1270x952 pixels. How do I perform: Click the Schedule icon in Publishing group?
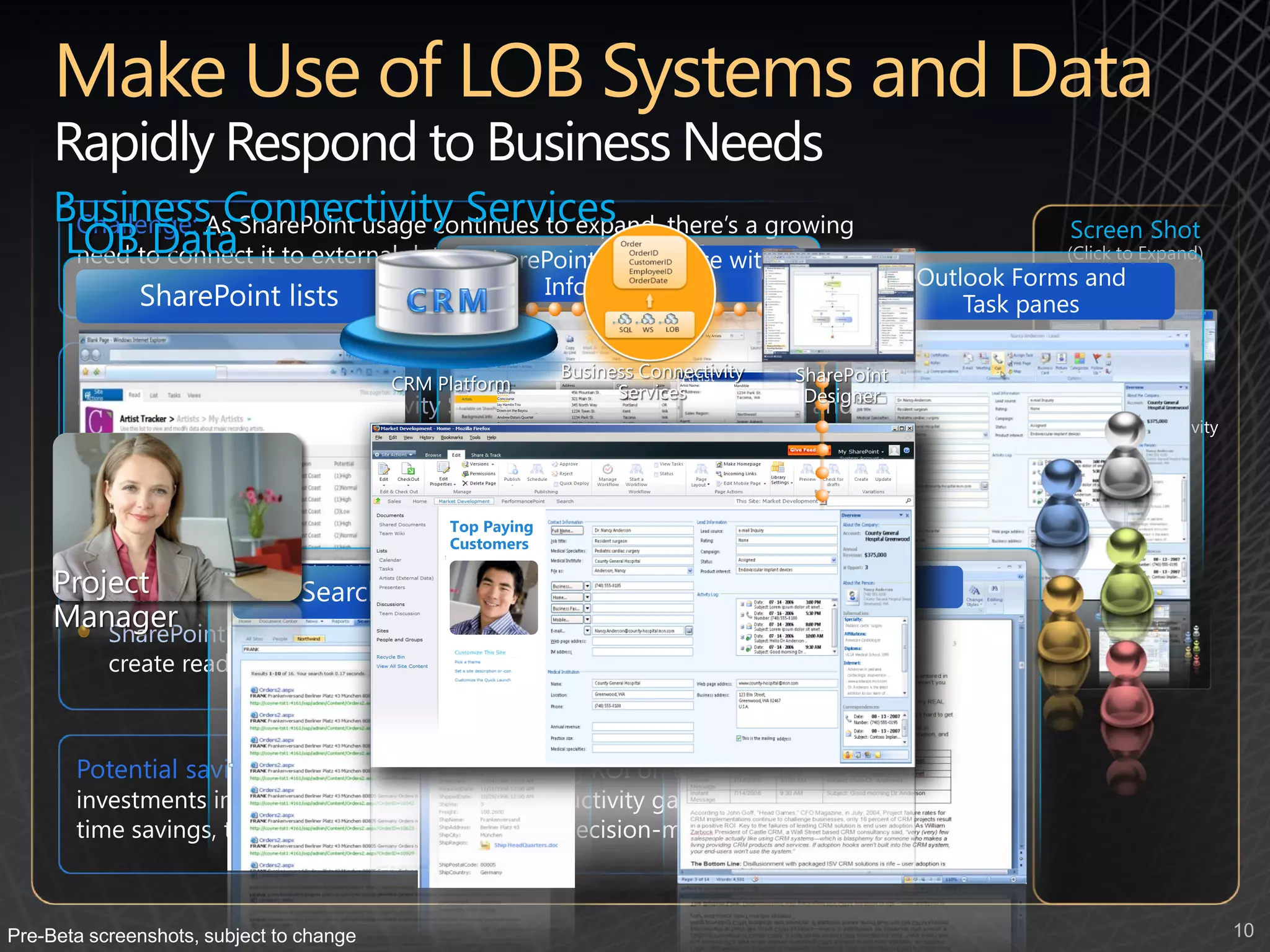tap(537, 469)
